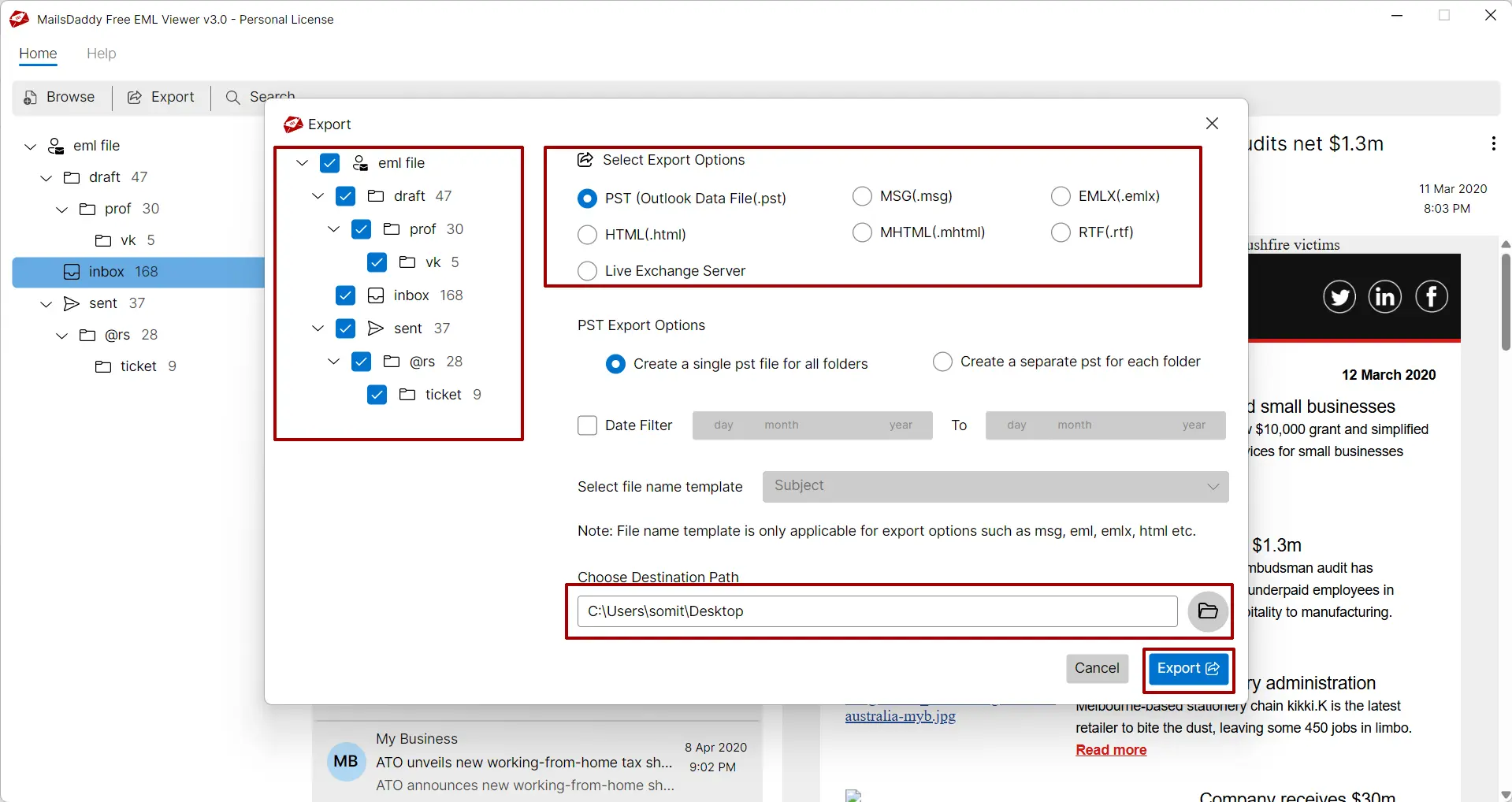Click the LinkedIn icon in the email banner
Image resolution: width=1512 pixels, height=802 pixels.
[1386, 297]
